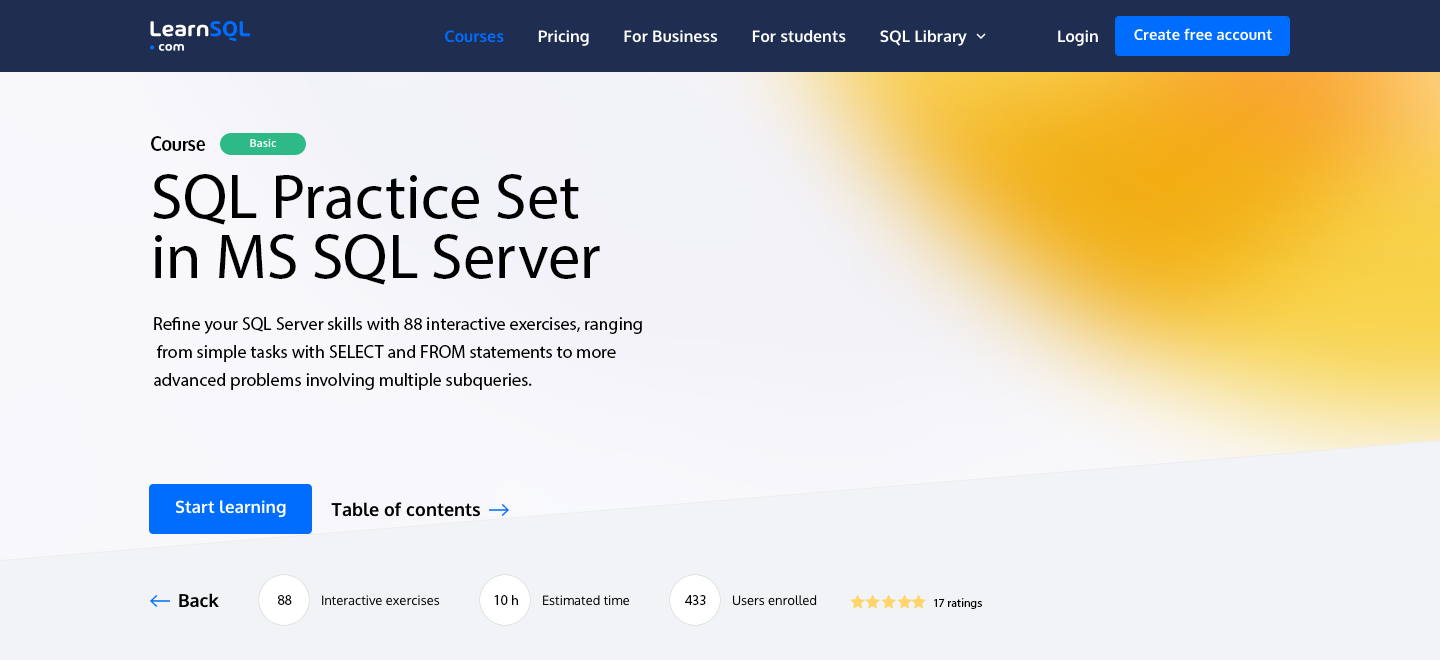Click the Estimated time label

pyautogui.click(x=586, y=600)
